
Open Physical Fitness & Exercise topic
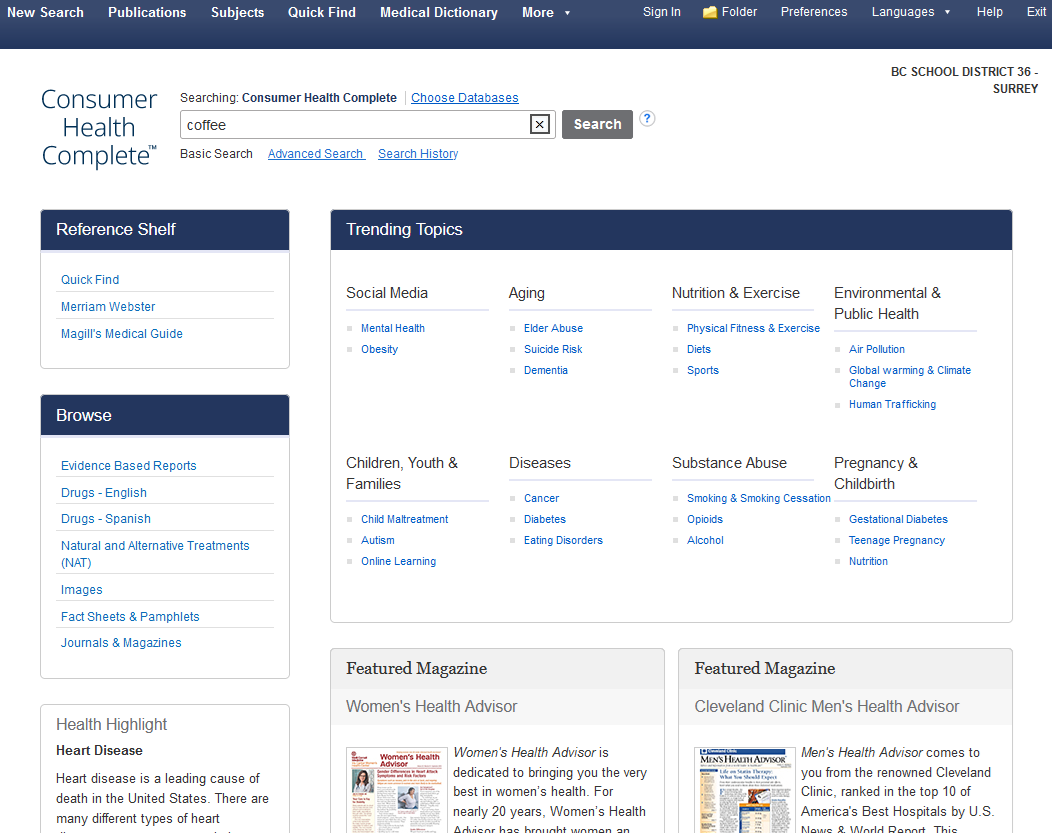(x=753, y=328)
